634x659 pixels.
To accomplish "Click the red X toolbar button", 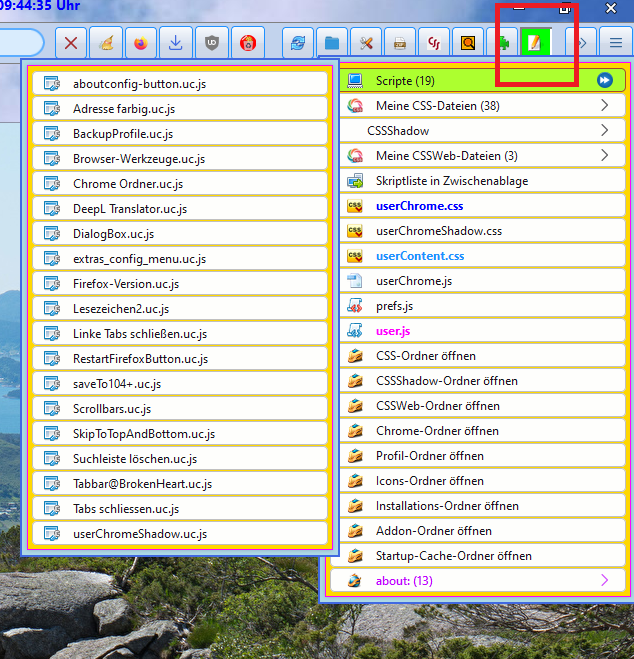I will click(x=71, y=43).
